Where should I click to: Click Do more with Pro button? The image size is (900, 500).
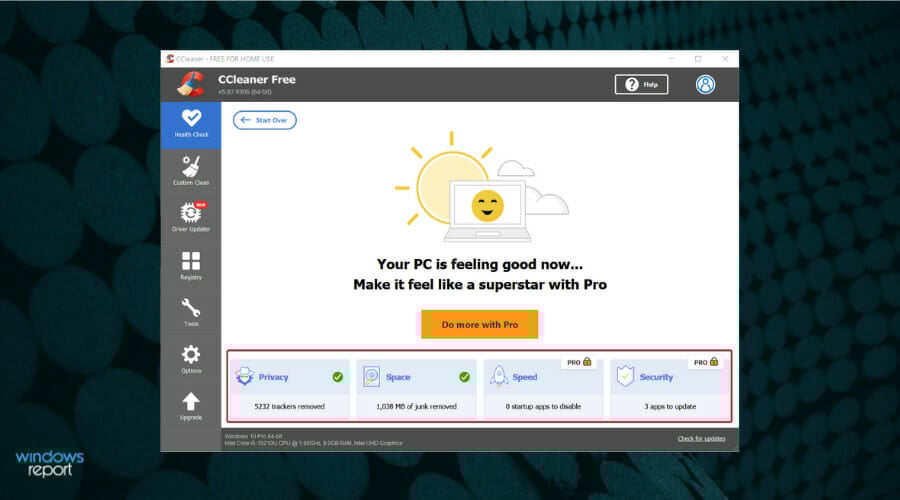click(x=479, y=324)
